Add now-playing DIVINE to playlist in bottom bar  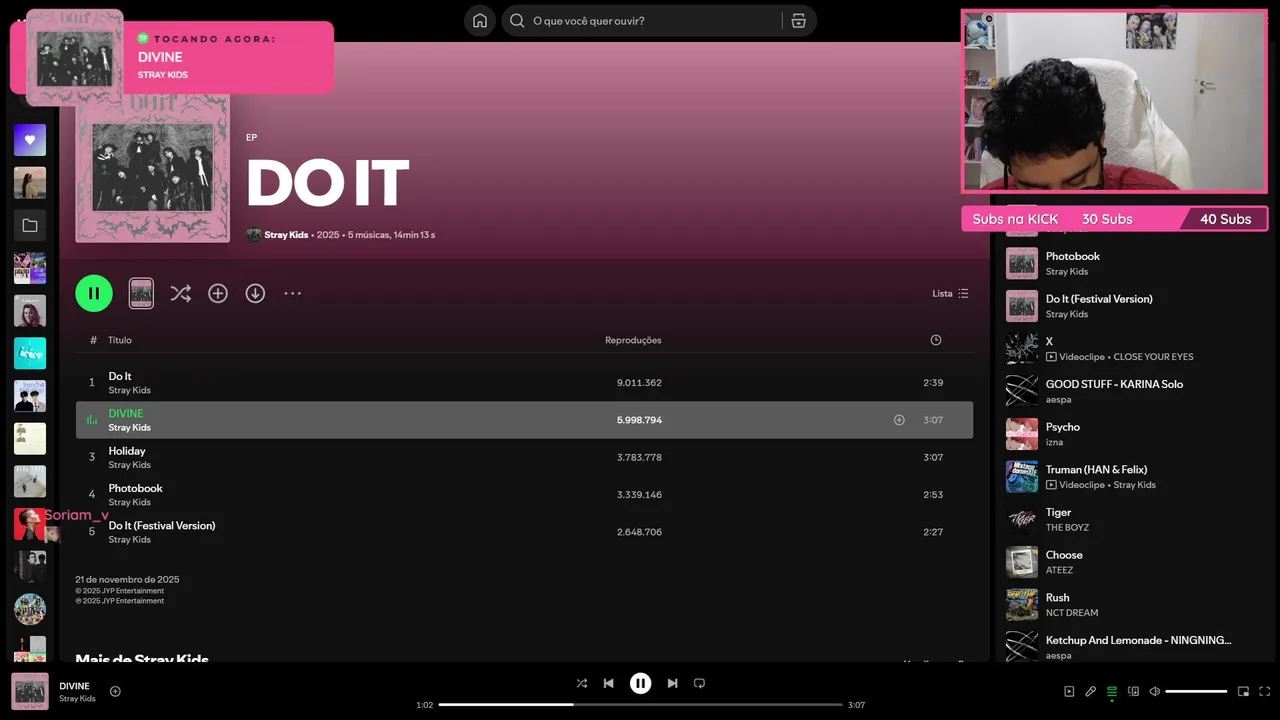click(x=115, y=691)
